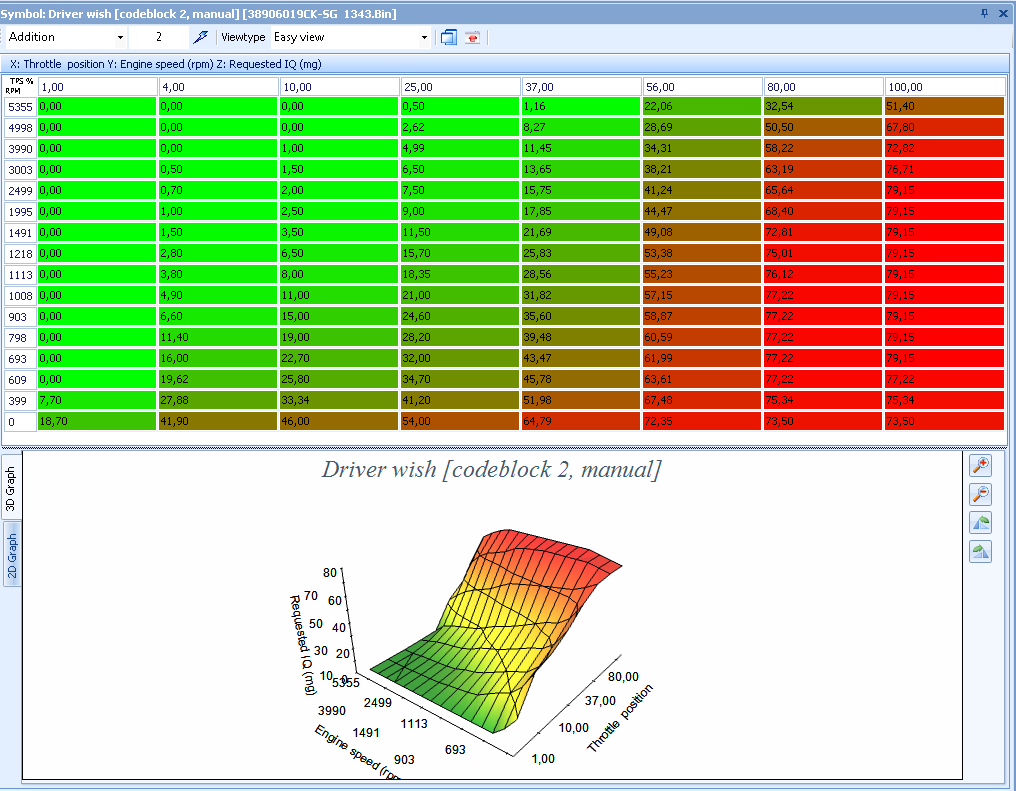Click the cascading windows toolbar icon
Screen dimensions: 1016x791
tap(449, 37)
